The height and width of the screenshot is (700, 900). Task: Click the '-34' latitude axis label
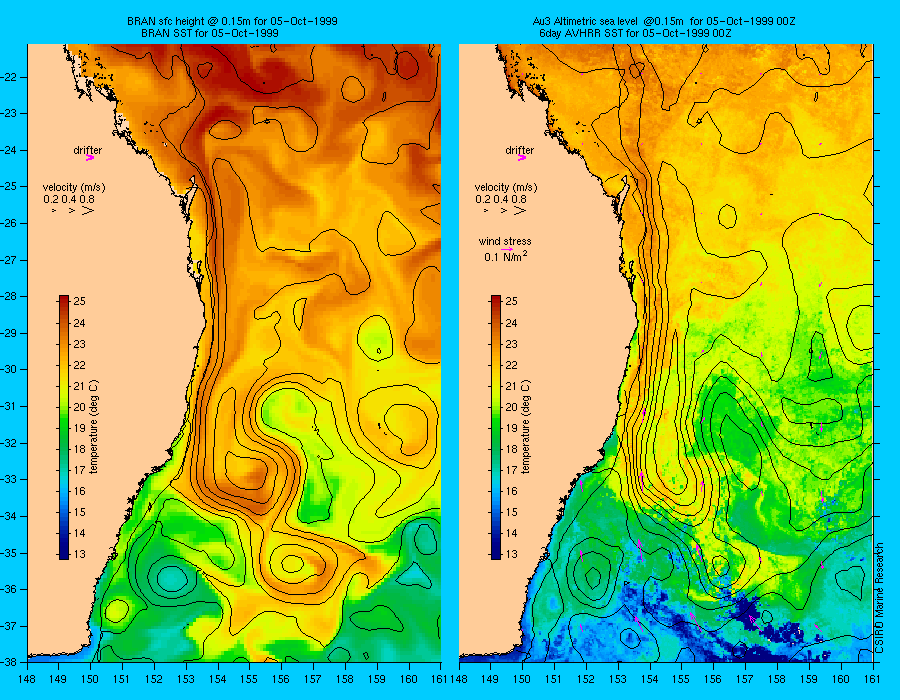pyautogui.click(x=9, y=516)
